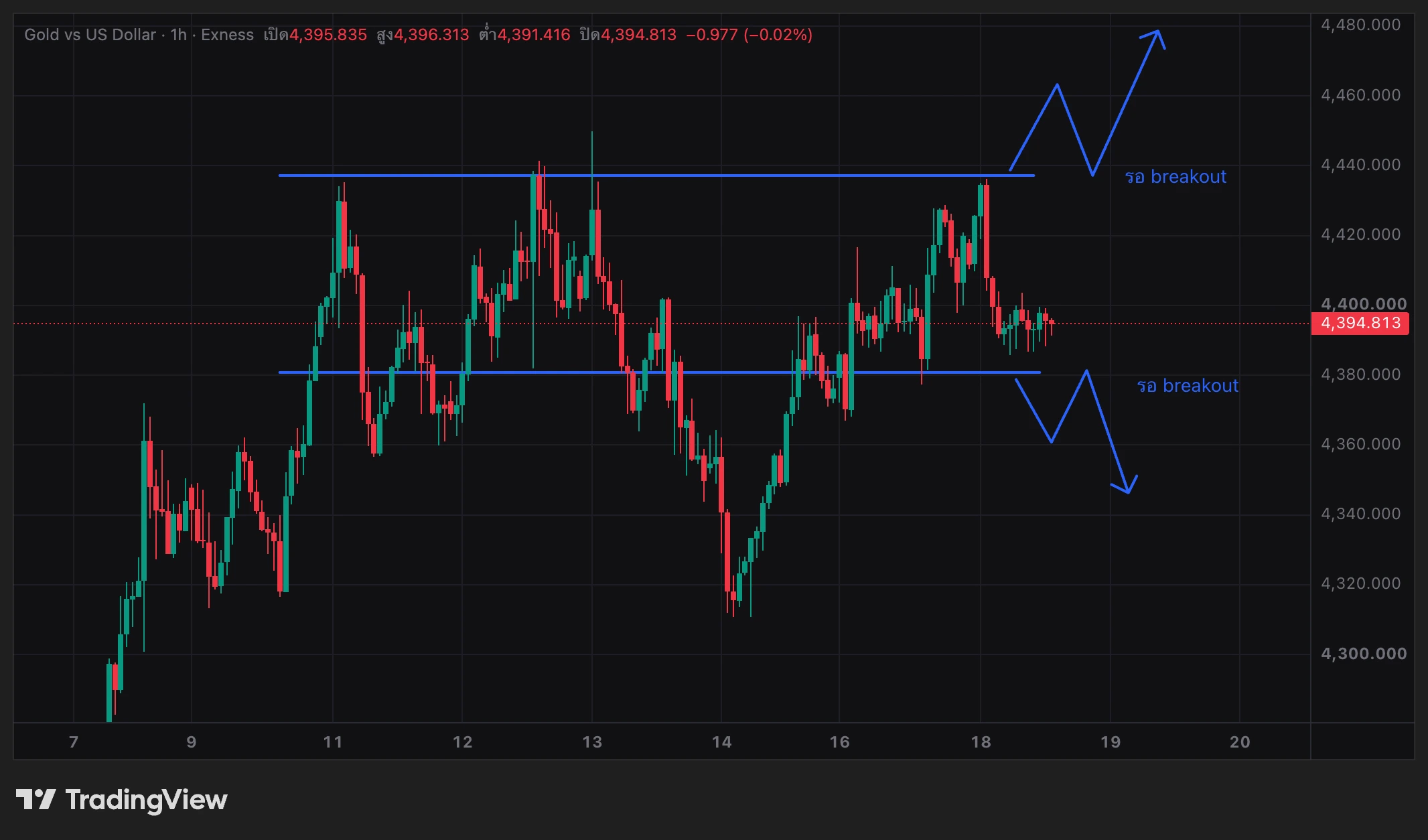Click date label 12 on time axis
This screenshot has width=1428, height=840.
[463, 742]
